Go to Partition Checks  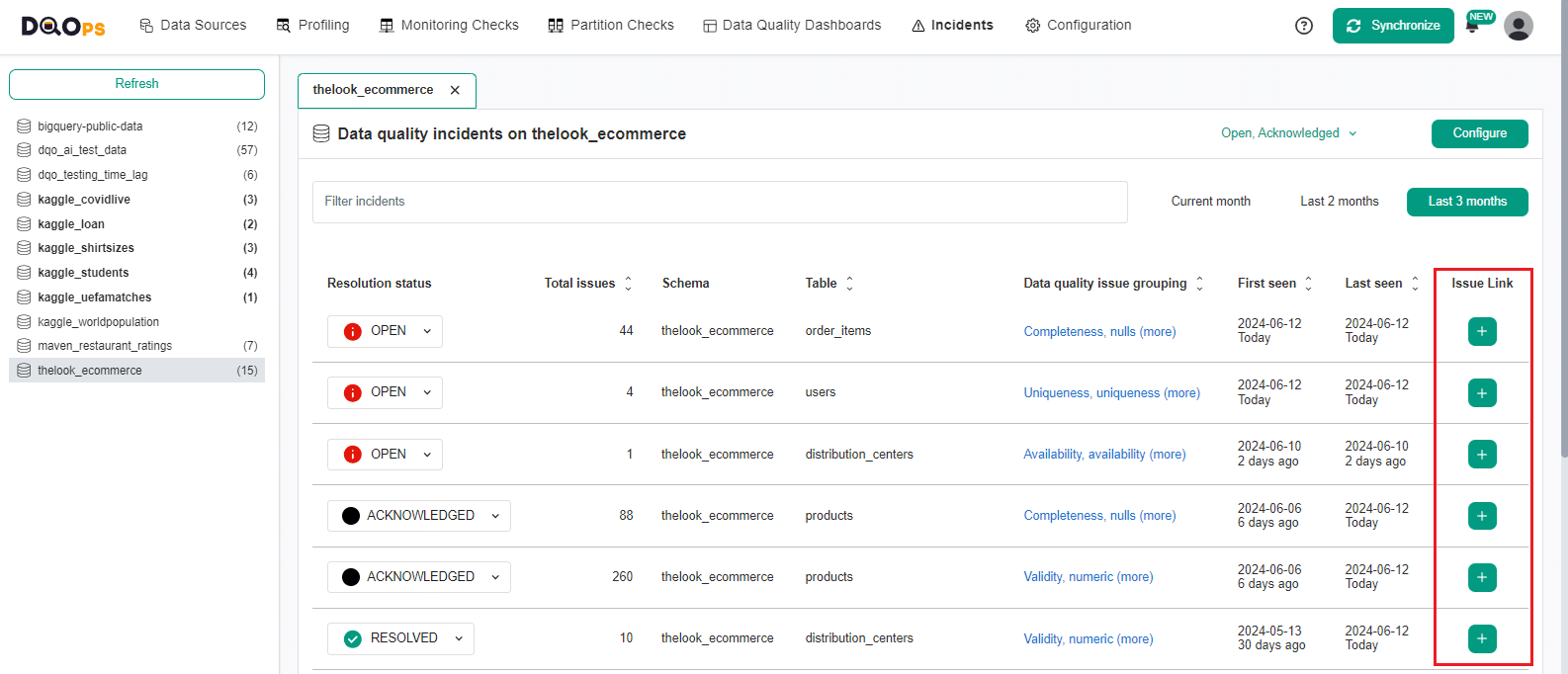tap(611, 26)
